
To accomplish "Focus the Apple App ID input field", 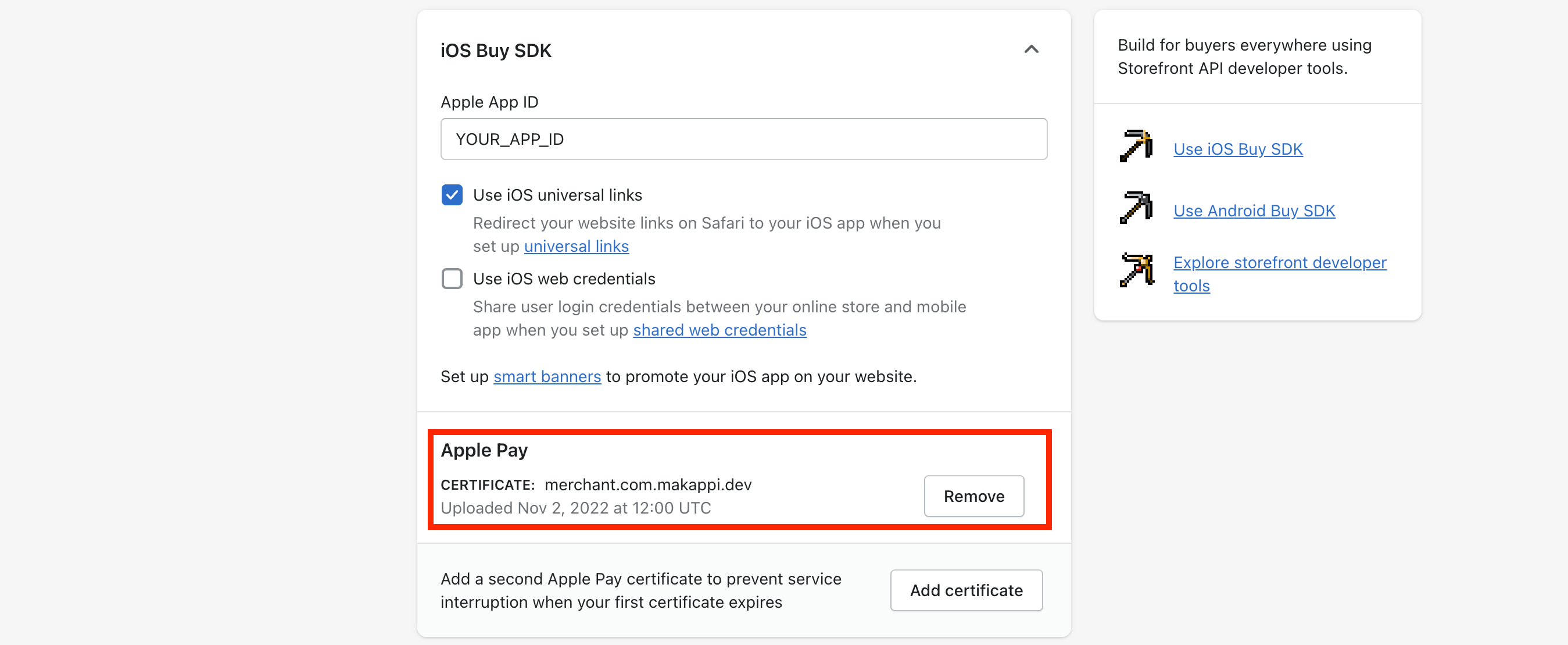I will pos(744,140).
